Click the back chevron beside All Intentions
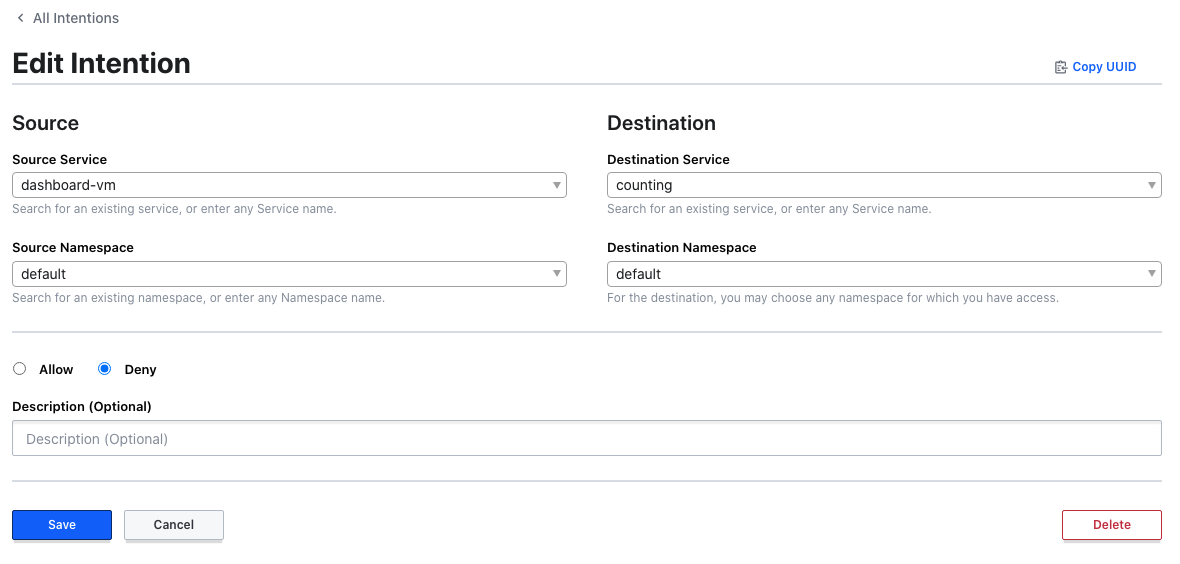 (20, 18)
